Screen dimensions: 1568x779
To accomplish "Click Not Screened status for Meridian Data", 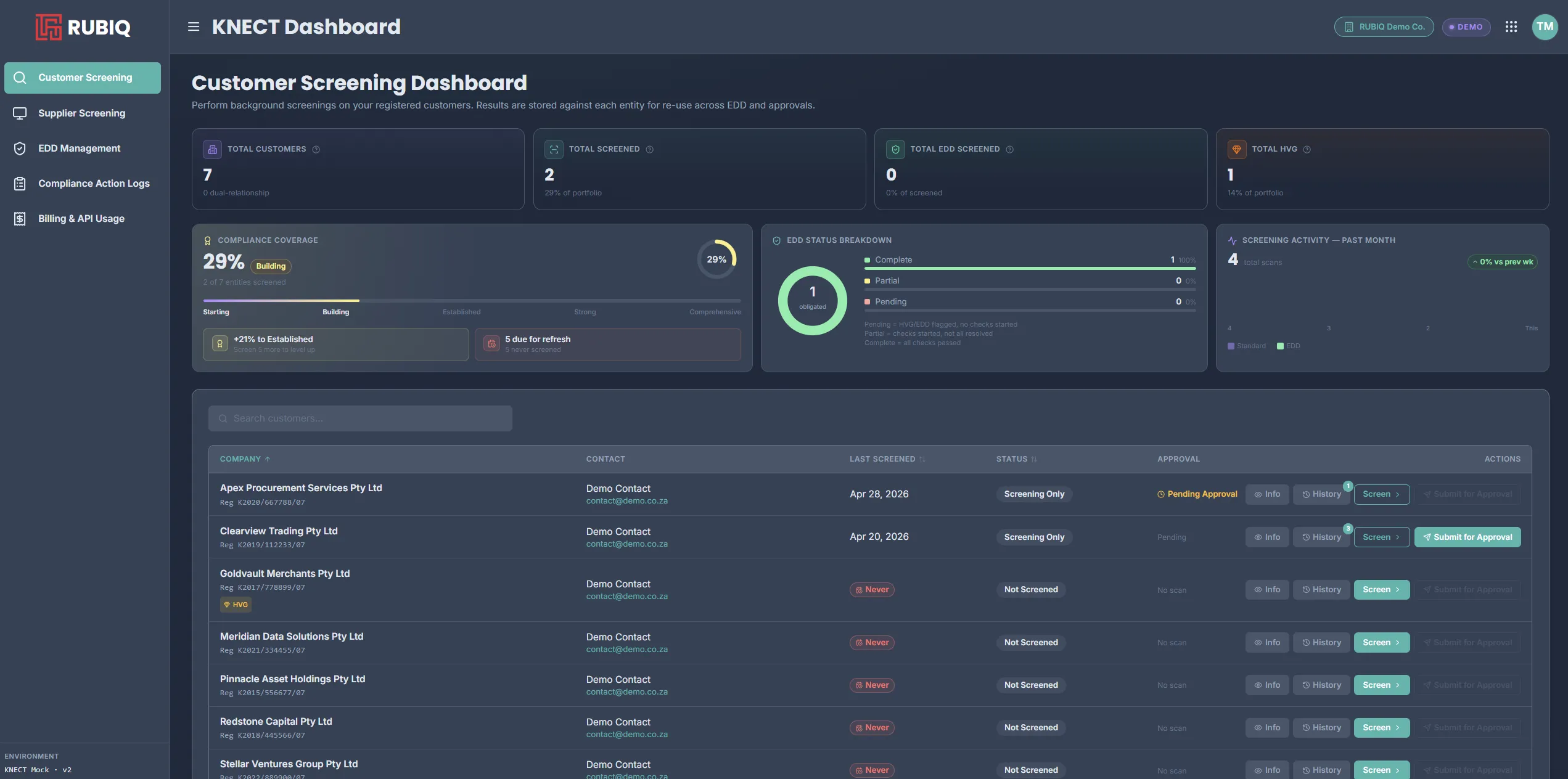I will (x=1030, y=643).
